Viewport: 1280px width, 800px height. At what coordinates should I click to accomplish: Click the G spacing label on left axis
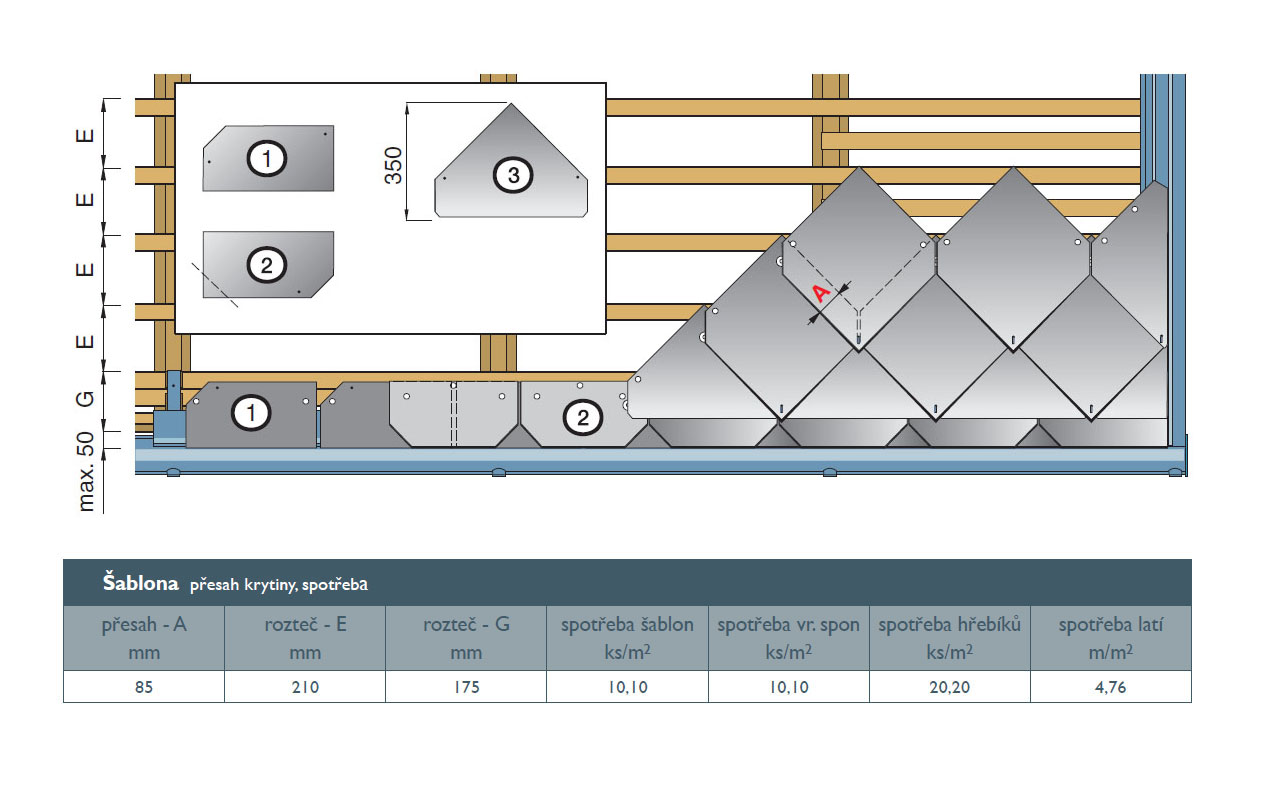pyautogui.click(x=87, y=398)
